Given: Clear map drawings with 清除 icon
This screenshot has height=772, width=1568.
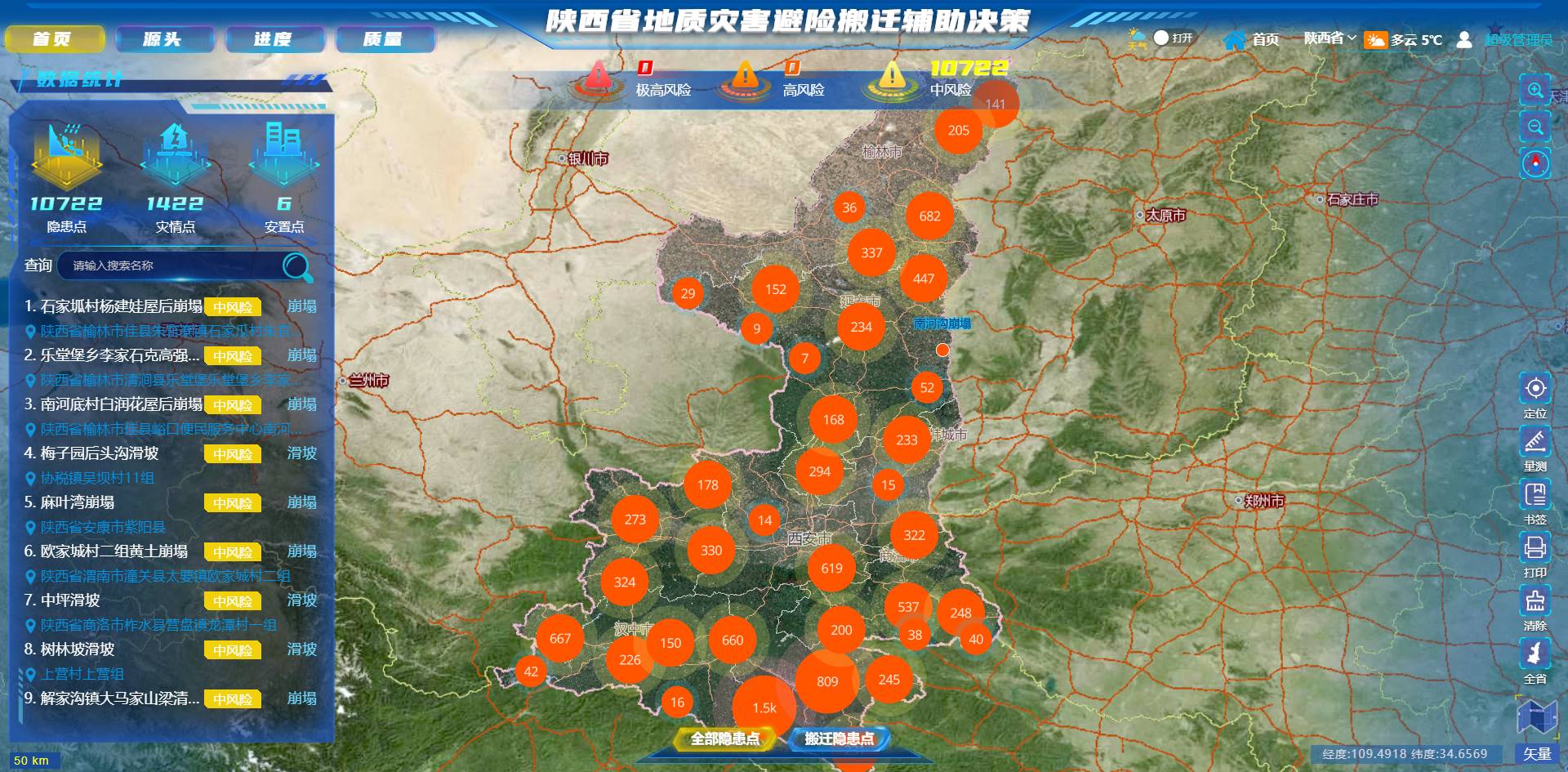Looking at the screenshot, I should (1535, 601).
